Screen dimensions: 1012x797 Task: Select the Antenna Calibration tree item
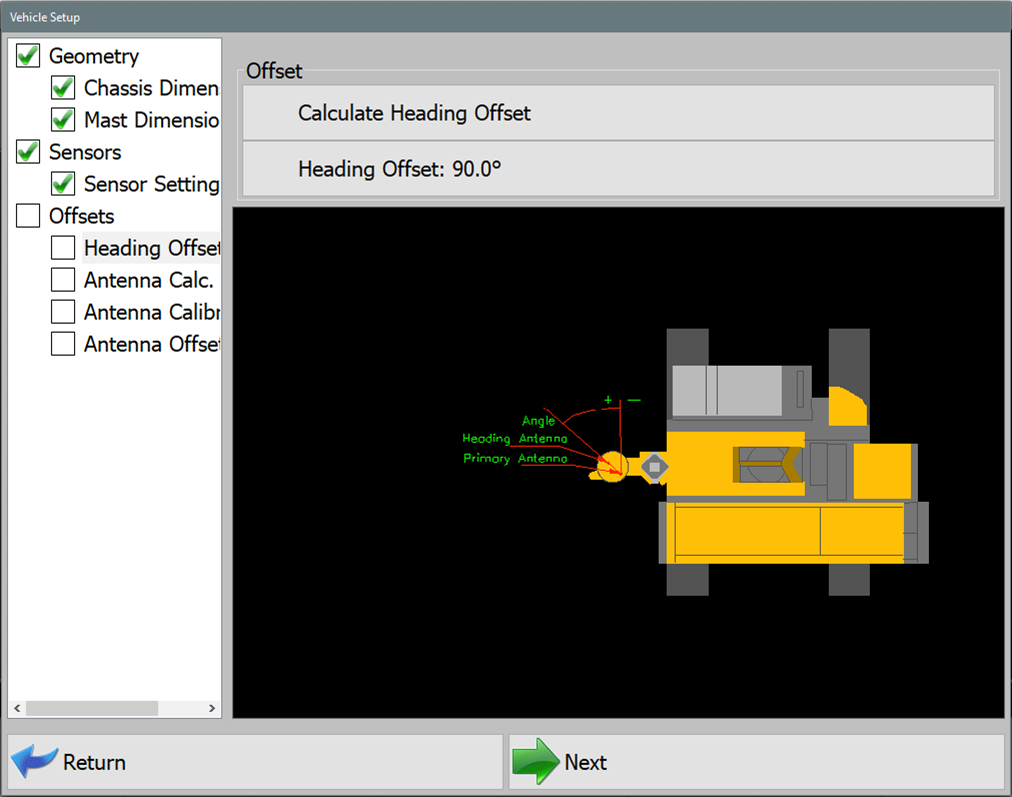tap(150, 312)
